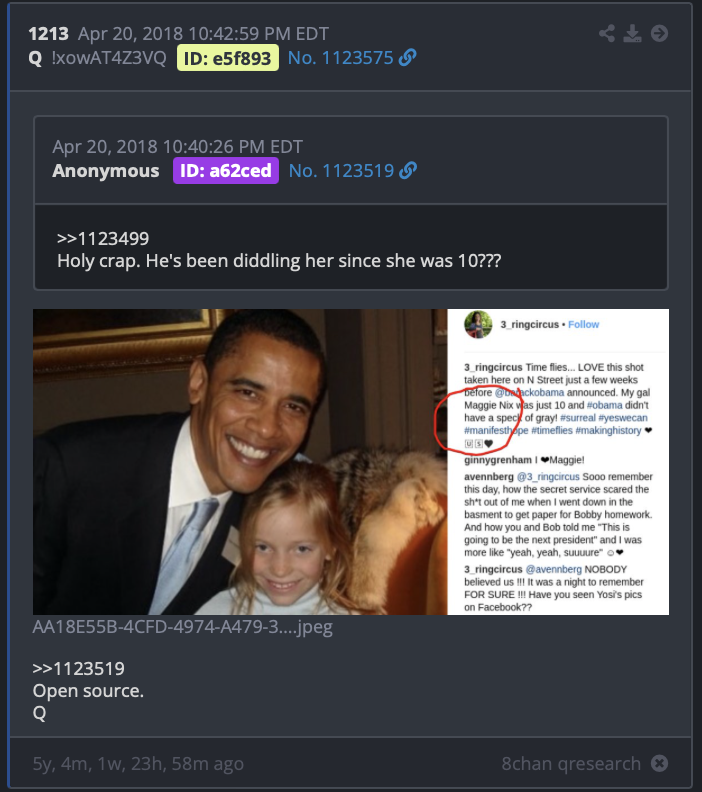
Task: Click the chain link icon beside No. 1123575
Action: tap(408, 58)
